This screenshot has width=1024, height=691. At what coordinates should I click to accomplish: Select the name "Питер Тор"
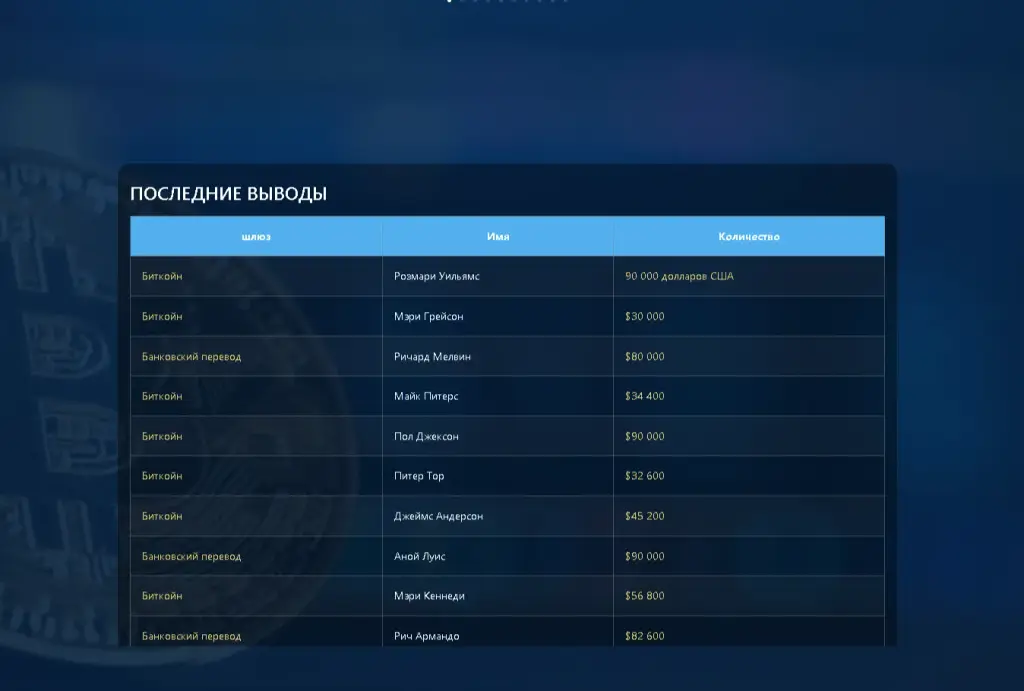coord(419,476)
